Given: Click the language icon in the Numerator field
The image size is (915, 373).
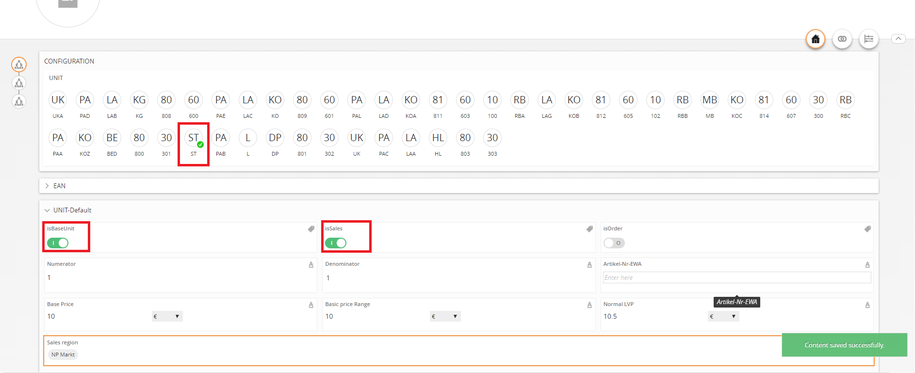Looking at the screenshot, I should tap(312, 265).
